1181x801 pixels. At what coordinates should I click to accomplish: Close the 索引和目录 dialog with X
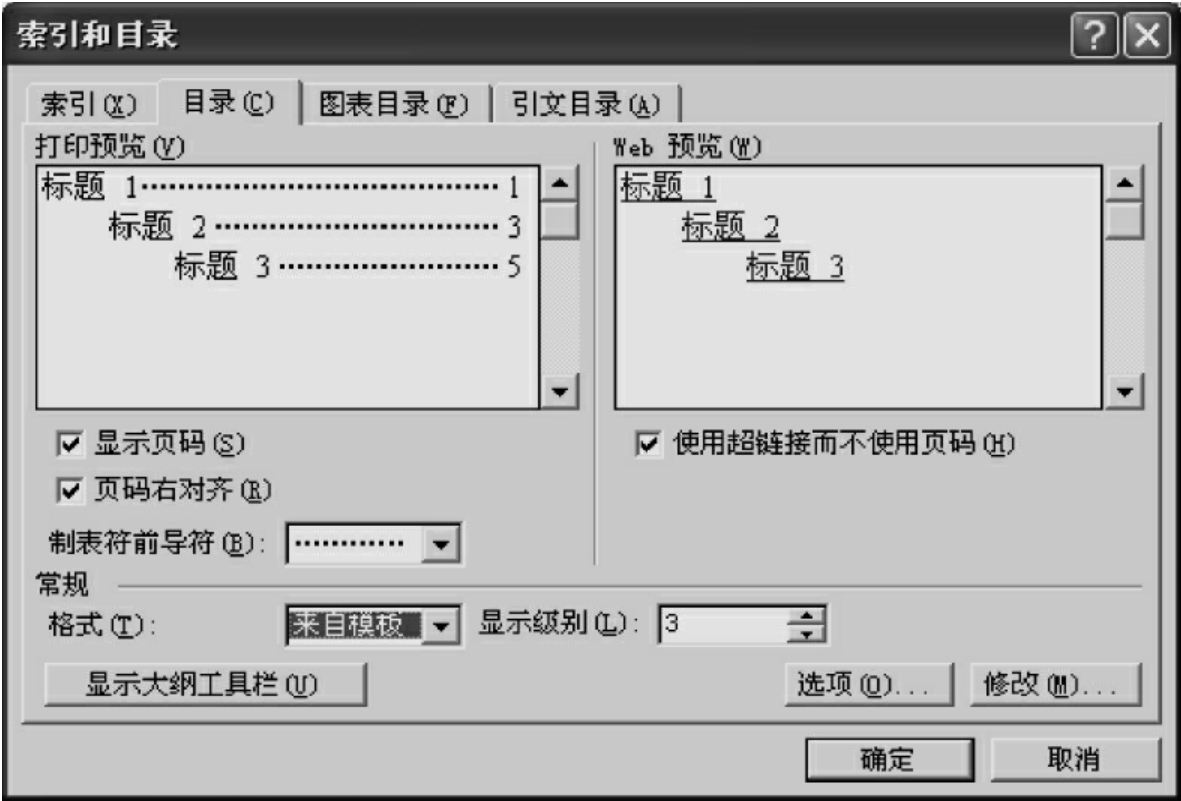(1146, 35)
